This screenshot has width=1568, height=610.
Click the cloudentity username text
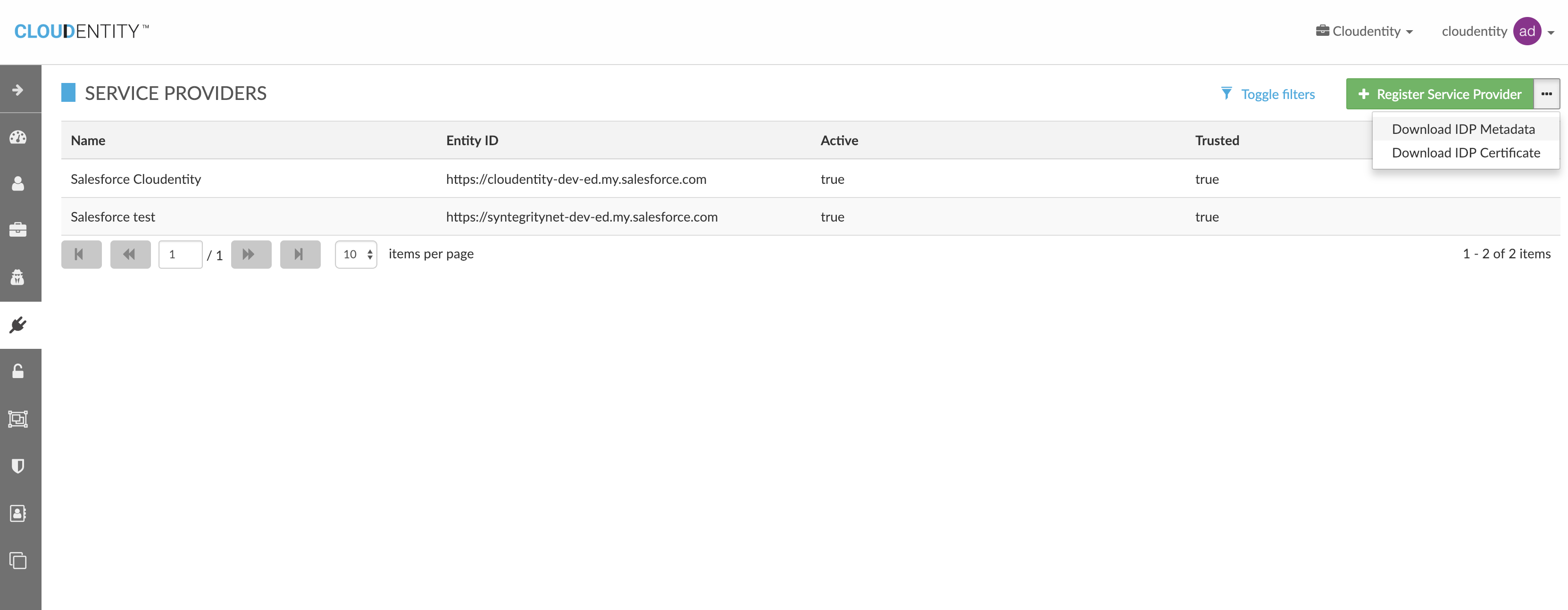coord(1474,31)
